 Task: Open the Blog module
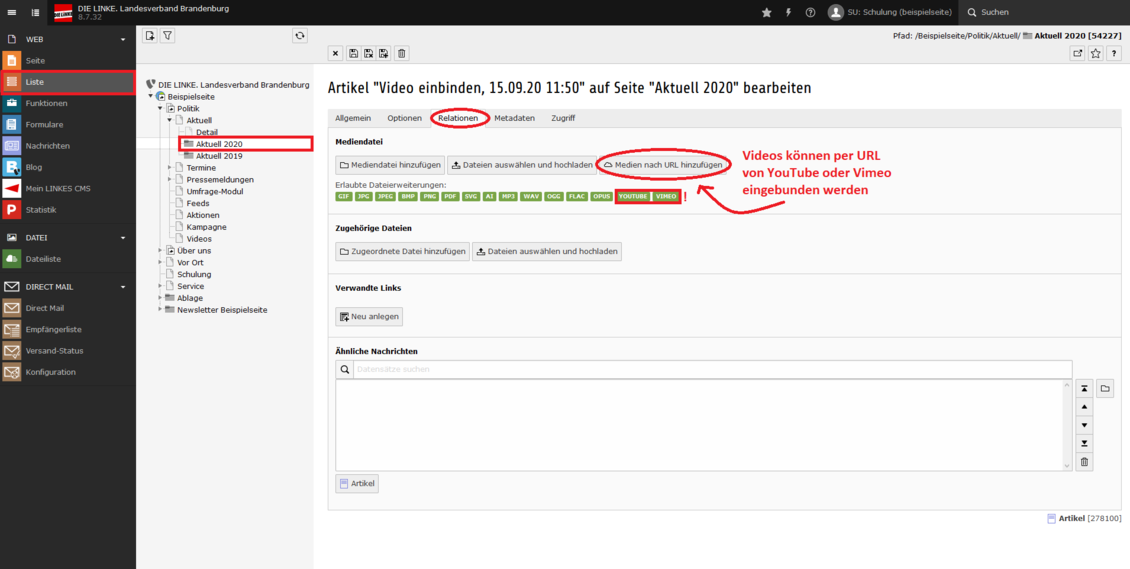point(68,167)
